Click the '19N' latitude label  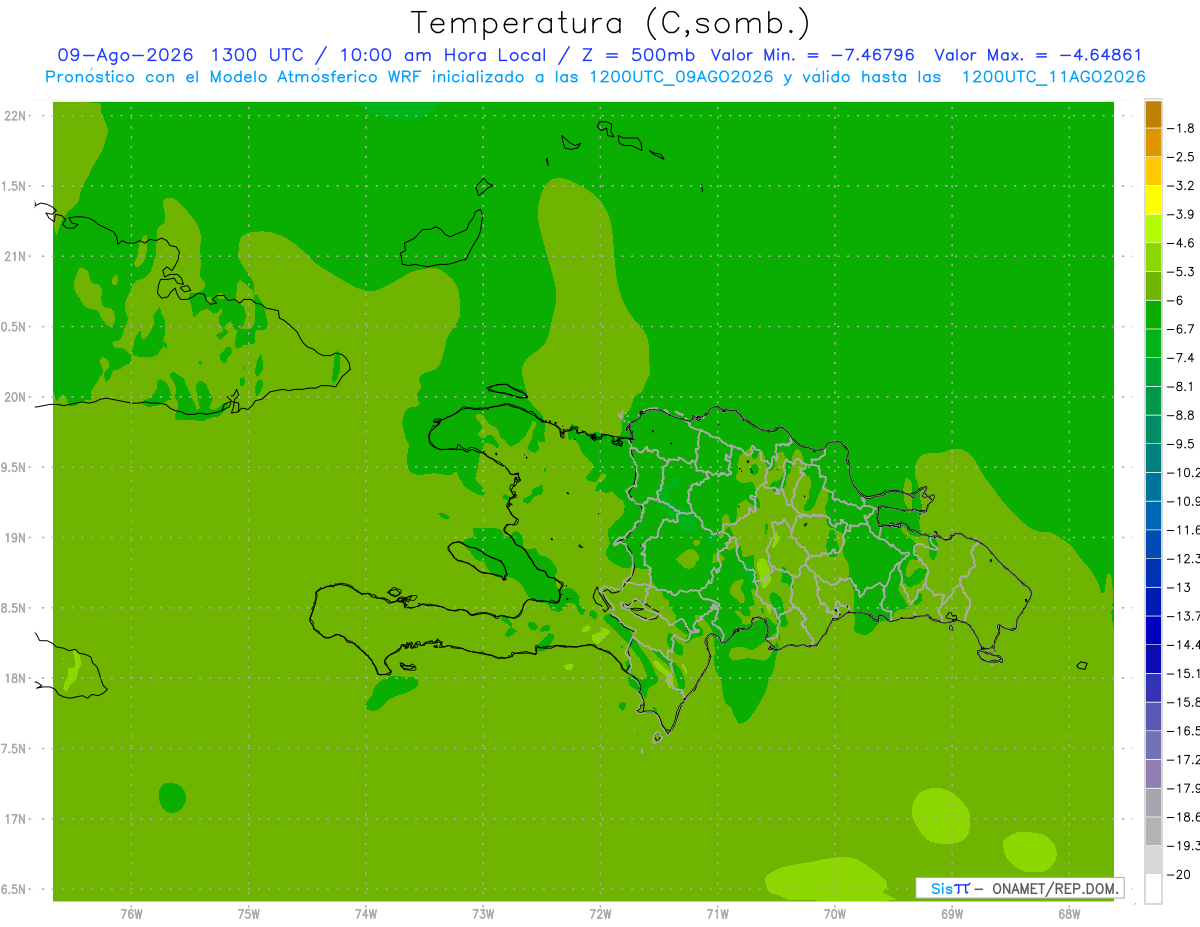(15, 537)
